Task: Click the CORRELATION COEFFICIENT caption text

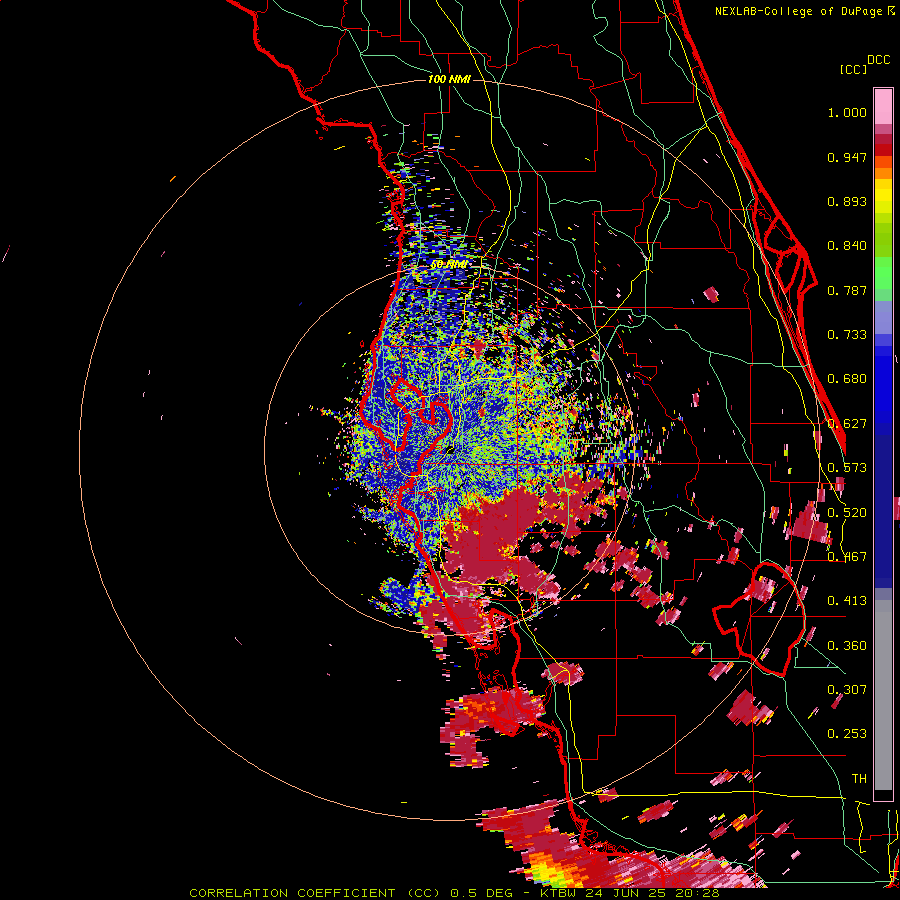Action: [x=292, y=893]
